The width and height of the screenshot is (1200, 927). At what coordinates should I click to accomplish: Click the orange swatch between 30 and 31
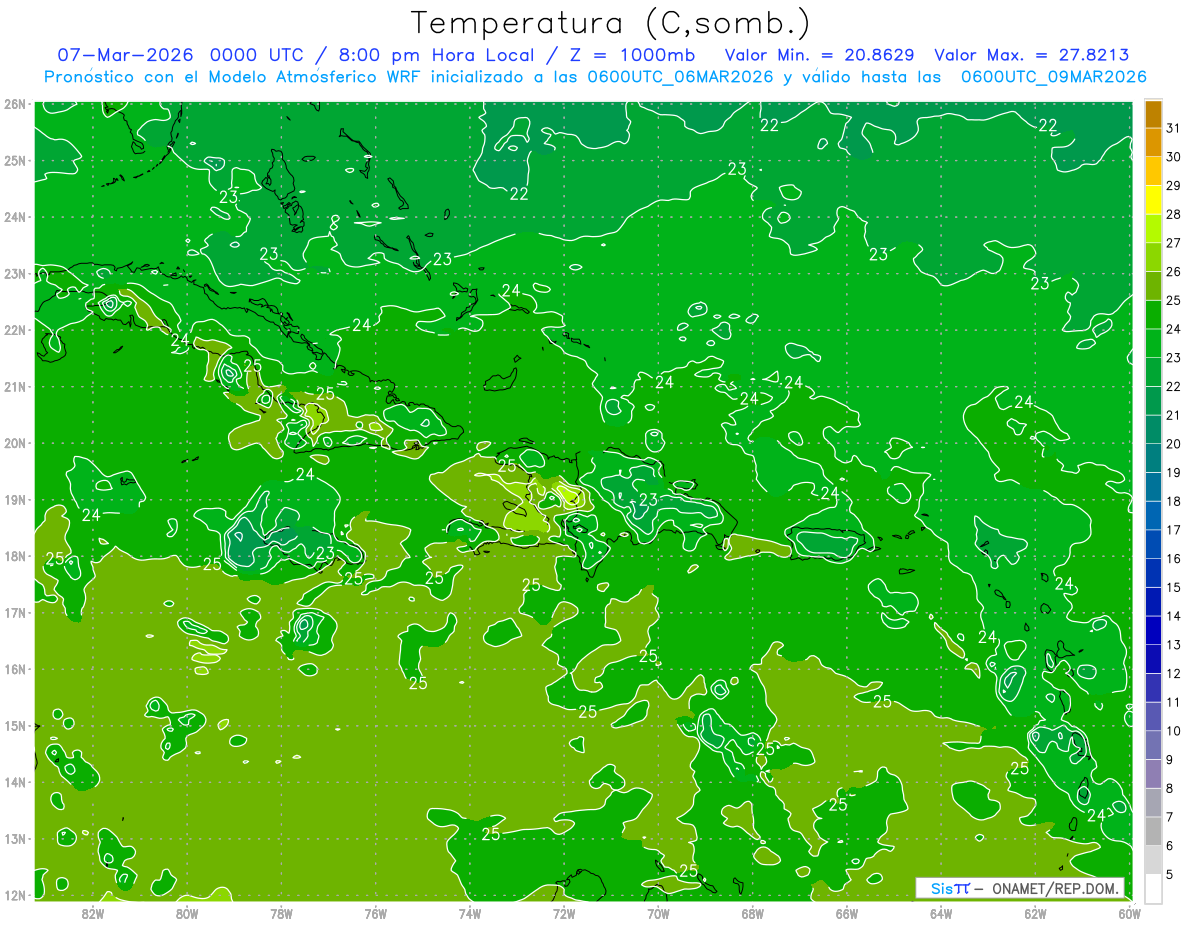(1153, 143)
